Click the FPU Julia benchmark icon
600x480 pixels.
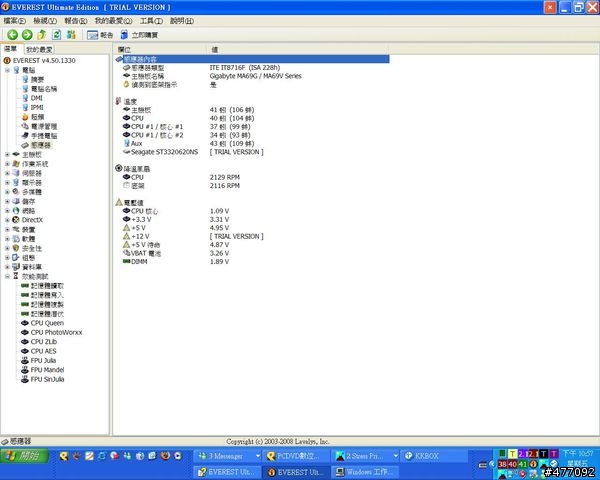(x=25, y=361)
